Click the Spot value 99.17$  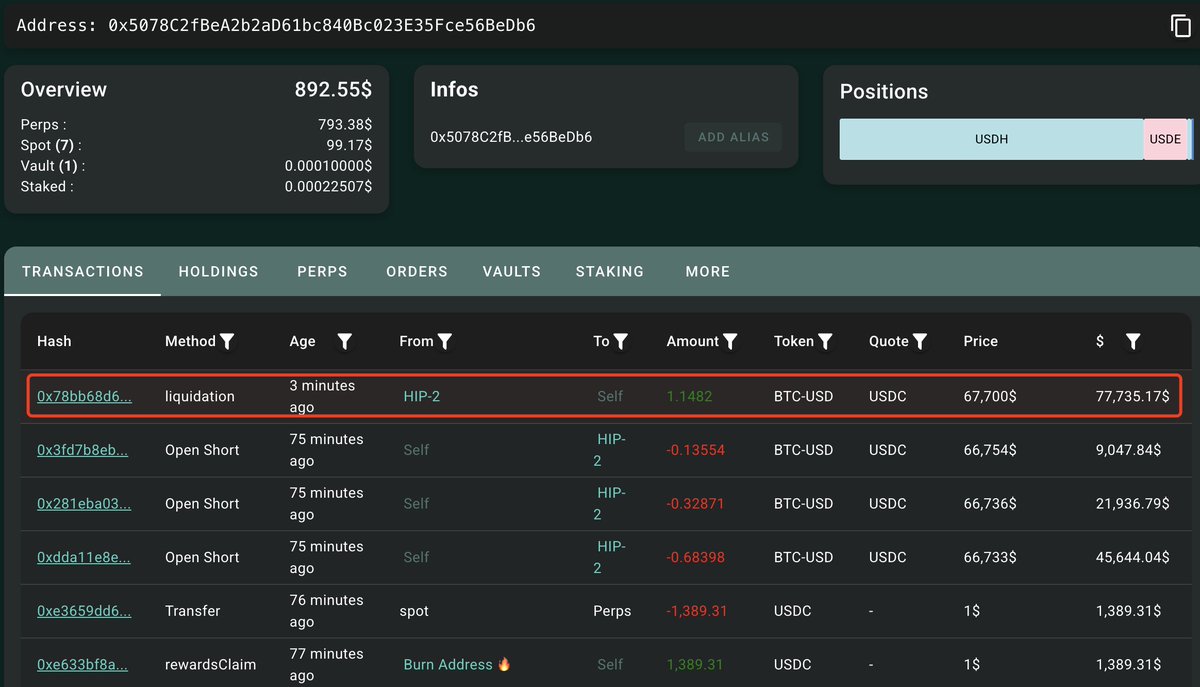(x=349, y=146)
